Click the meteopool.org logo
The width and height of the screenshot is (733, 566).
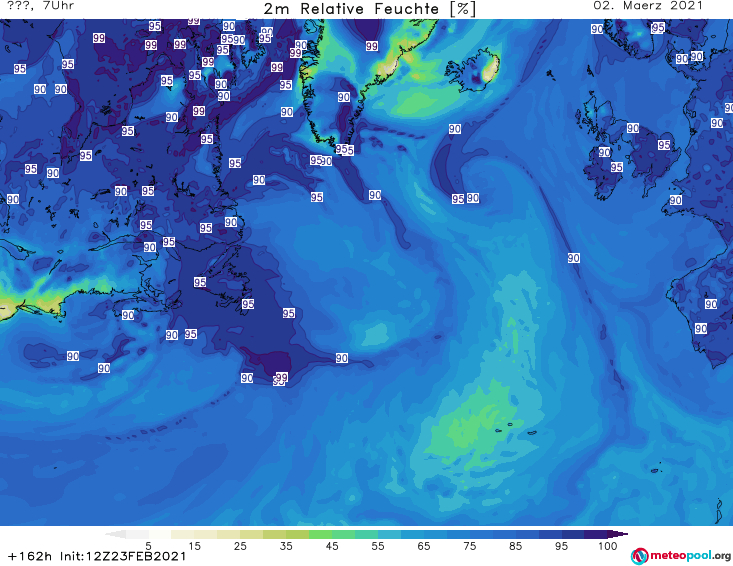point(681,556)
